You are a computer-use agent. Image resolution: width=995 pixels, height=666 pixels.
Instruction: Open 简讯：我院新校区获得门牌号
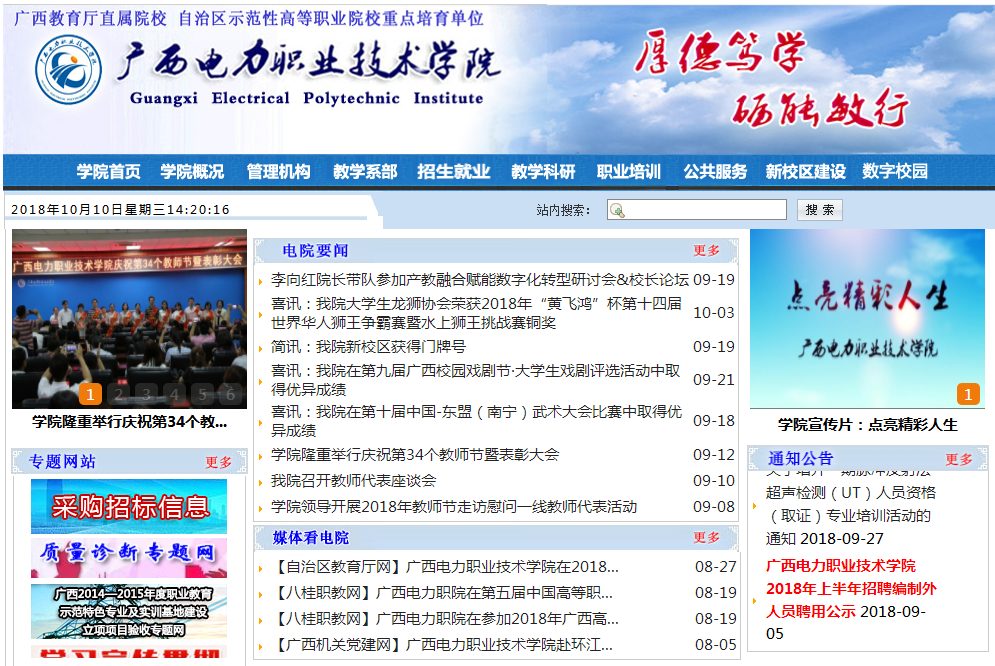368,346
